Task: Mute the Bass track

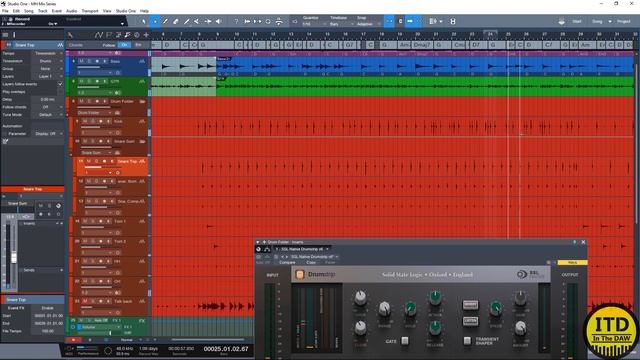Action: coord(81,61)
